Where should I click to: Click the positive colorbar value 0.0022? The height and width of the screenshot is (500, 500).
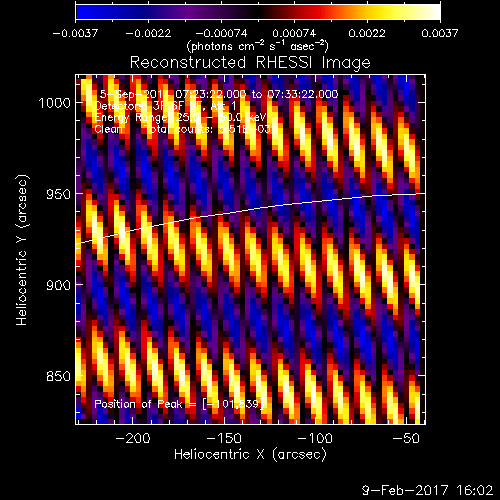367,33
